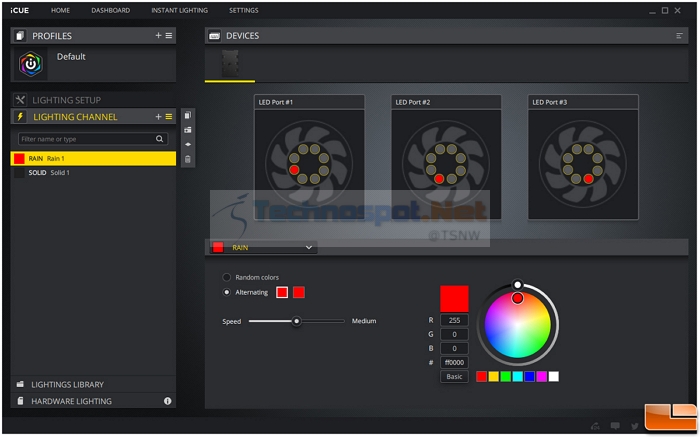Select the Default profile icon

coord(31,64)
